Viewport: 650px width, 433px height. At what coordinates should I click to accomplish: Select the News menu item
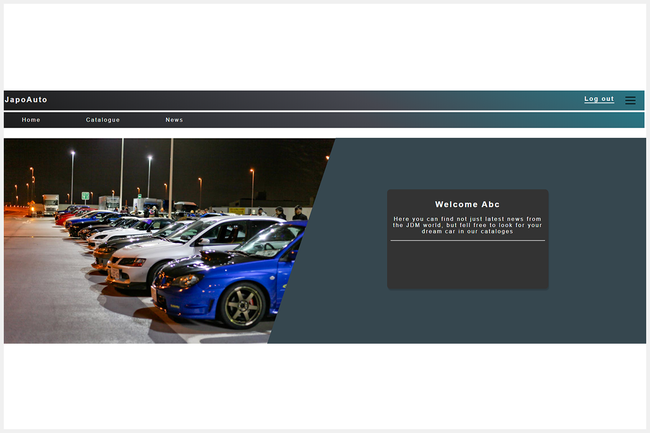coord(174,120)
